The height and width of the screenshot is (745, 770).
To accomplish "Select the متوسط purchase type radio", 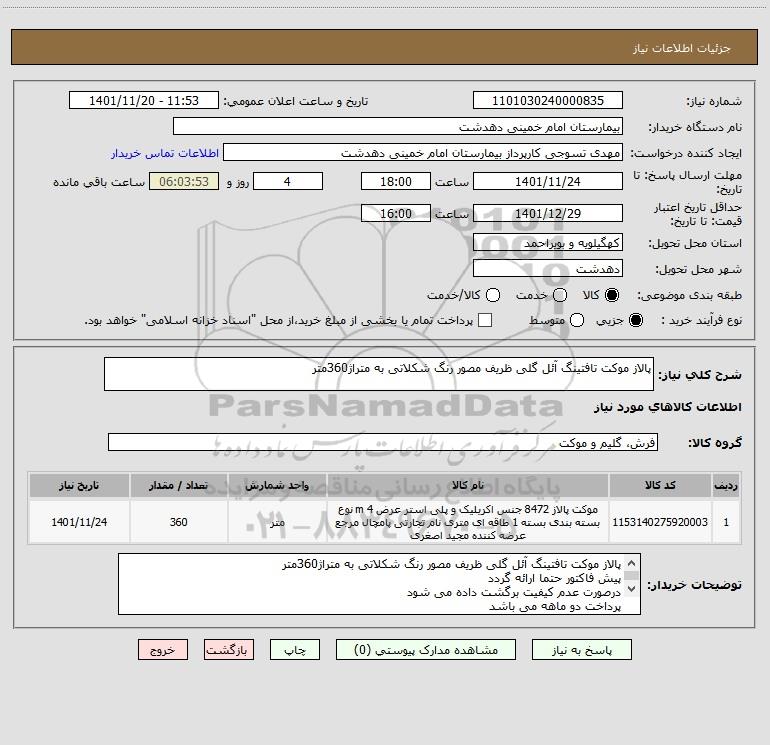I will pos(577,320).
